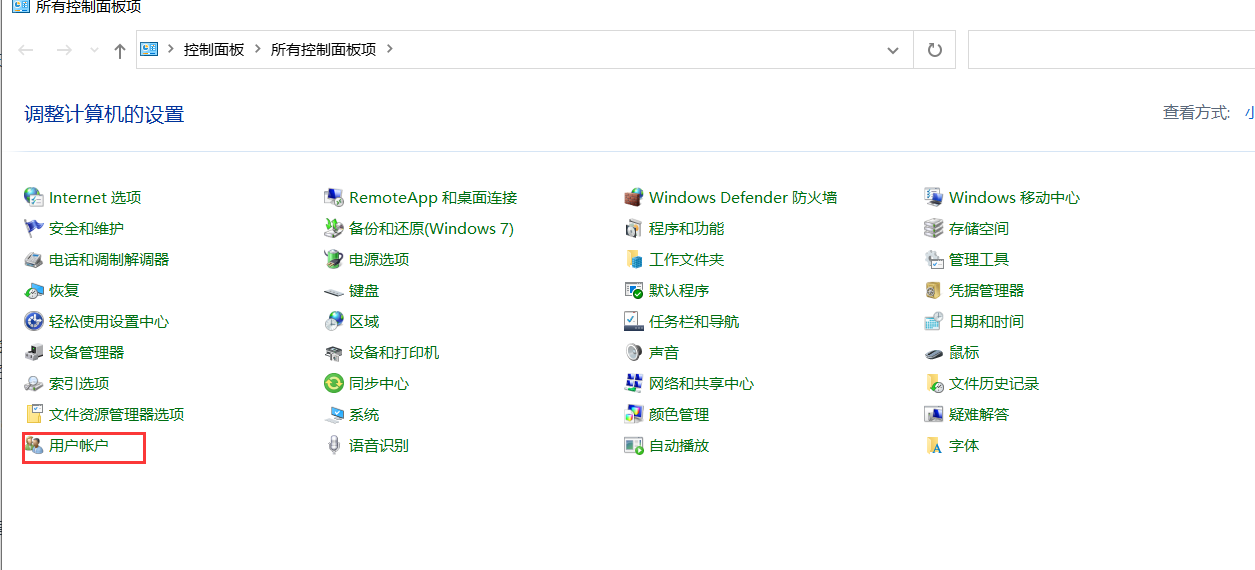Click the 任务栏和导航 icon
The image size is (1255, 570).
634,321
